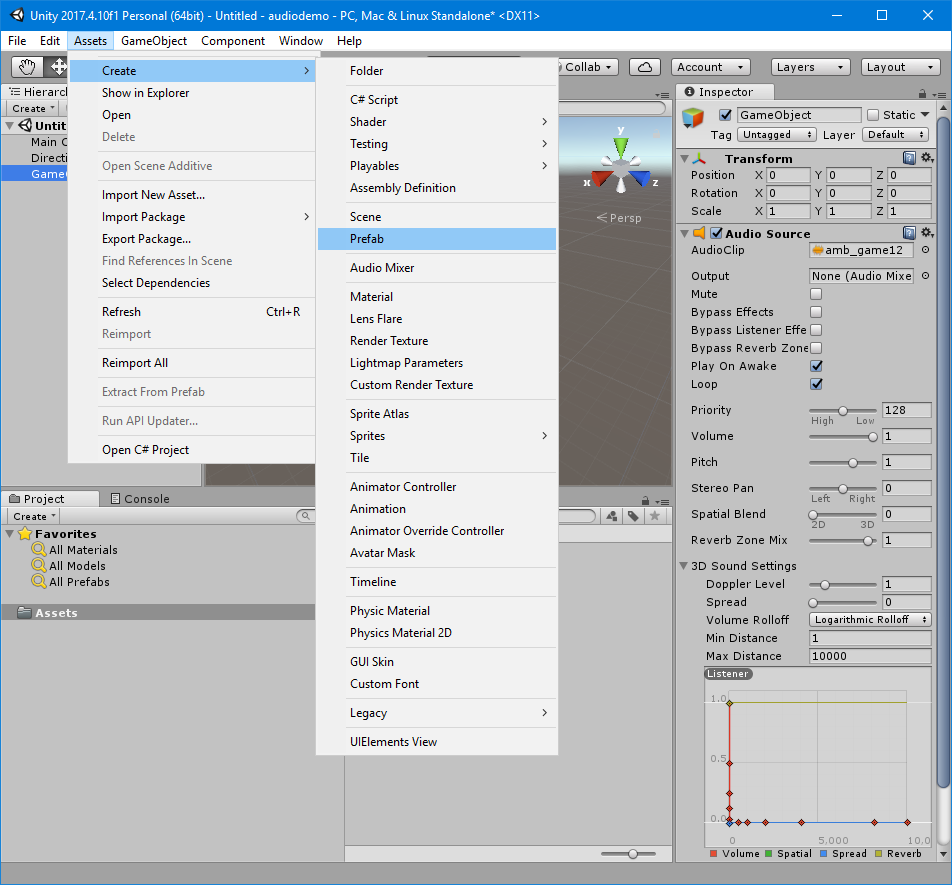Open AudioClip object picker circle
Image resolution: width=952 pixels, height=885 pixels.
click(925, 249)
